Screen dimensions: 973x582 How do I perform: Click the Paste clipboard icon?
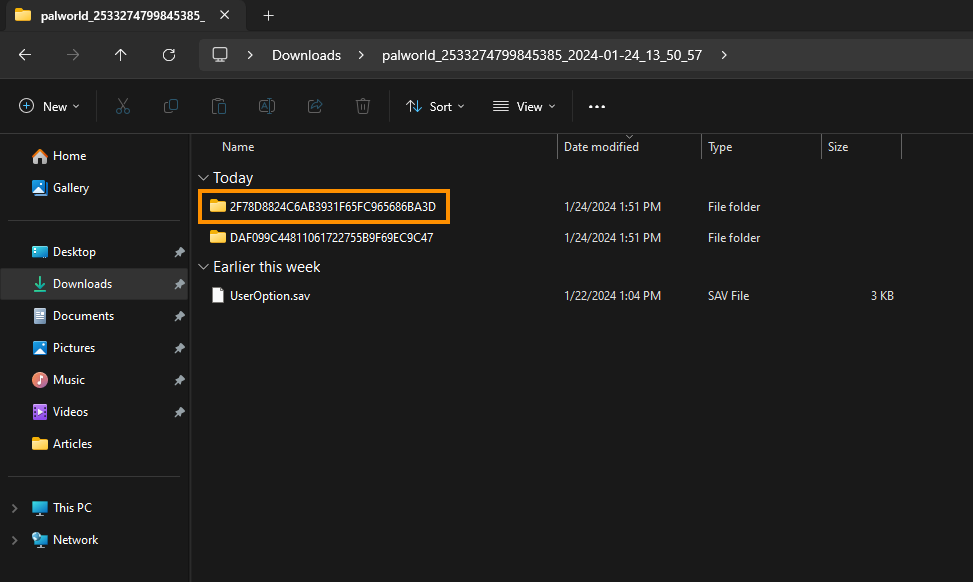pyautogui.click(x=218, y=107)
